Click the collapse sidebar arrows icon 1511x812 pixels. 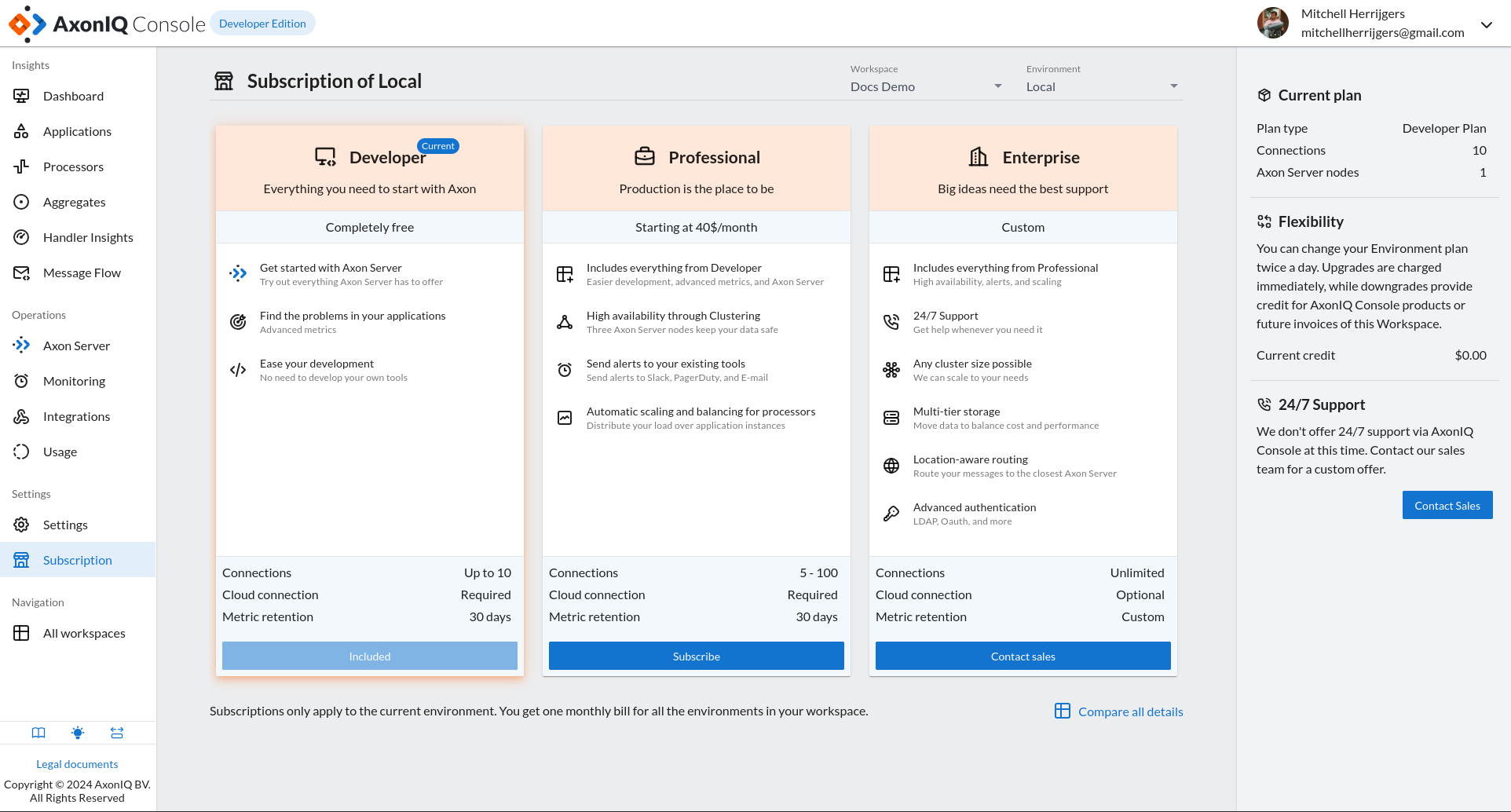coord(117,733)
